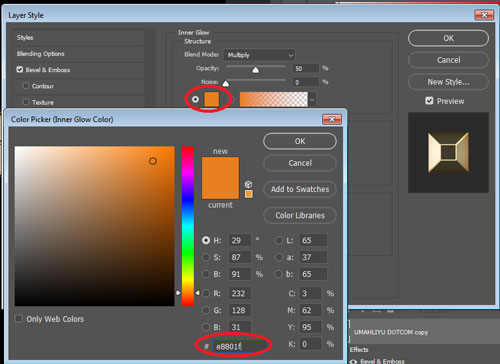The height and width of the screenshot is (364, 500).
Task: Click the vertical hue spectrum bar
Action: point(188,226)
